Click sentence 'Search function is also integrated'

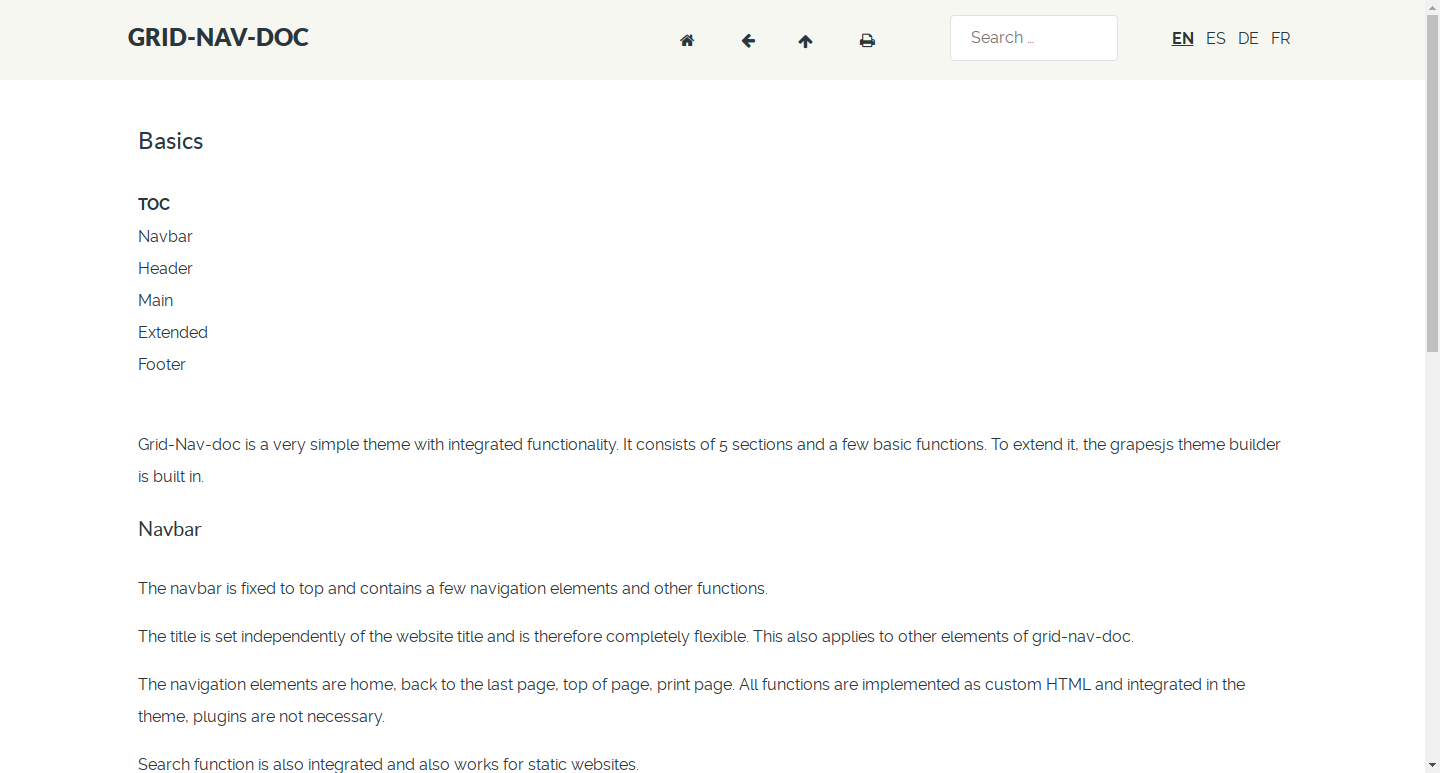388,764
